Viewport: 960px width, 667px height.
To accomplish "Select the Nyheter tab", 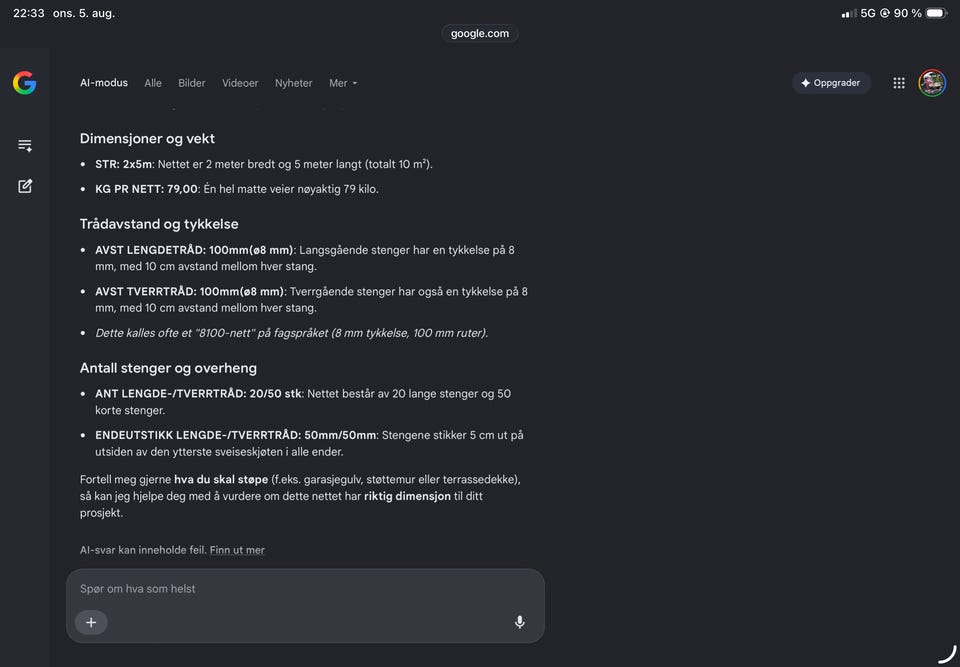I will point(293,83).
